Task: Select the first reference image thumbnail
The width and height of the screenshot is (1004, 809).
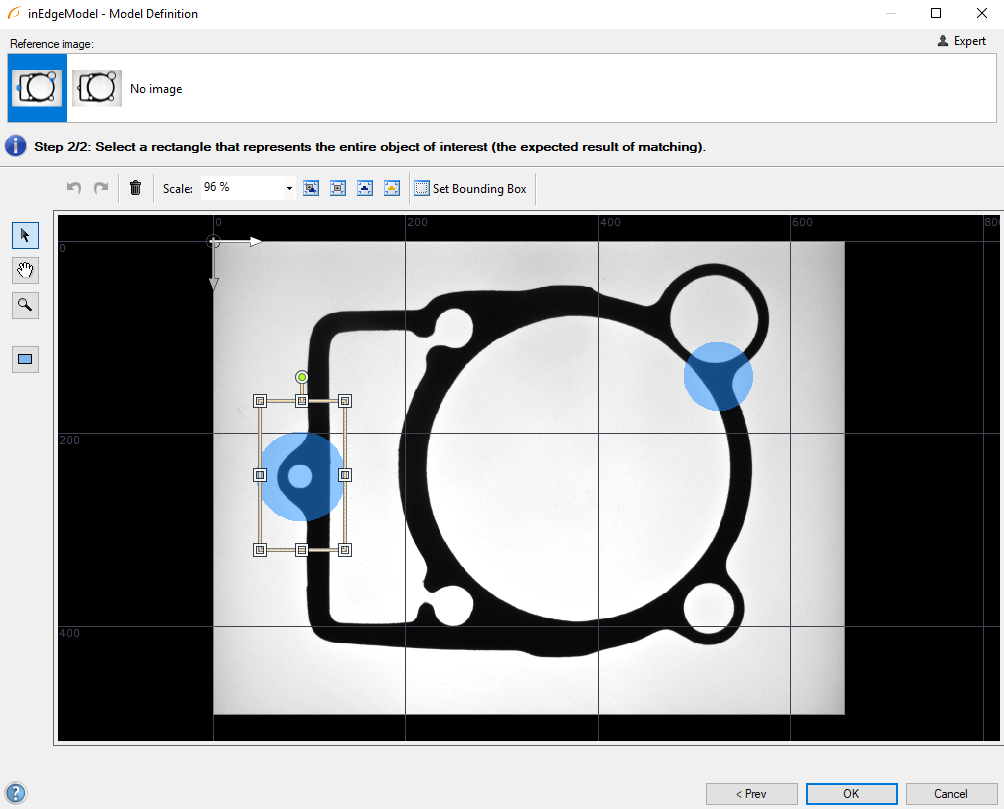Action: pos(38,88)
